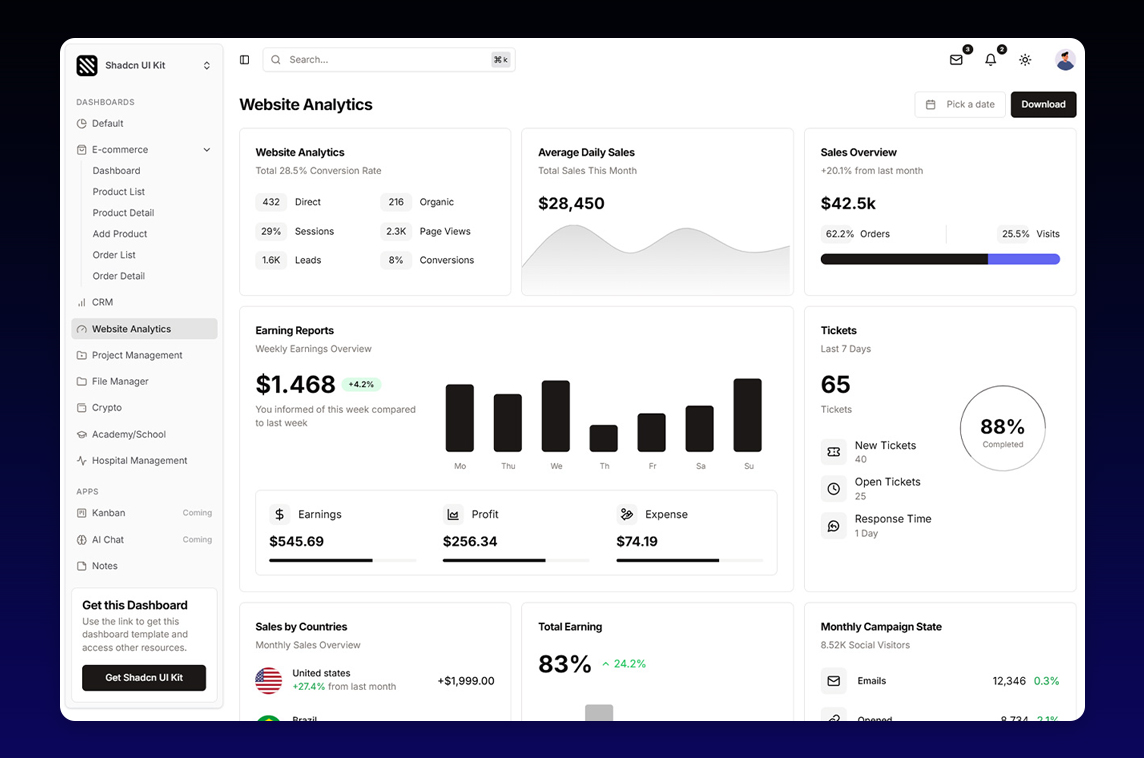1144x758 pixels.
Task: Open Academy/School in sidebar
Action: (144, 434)
